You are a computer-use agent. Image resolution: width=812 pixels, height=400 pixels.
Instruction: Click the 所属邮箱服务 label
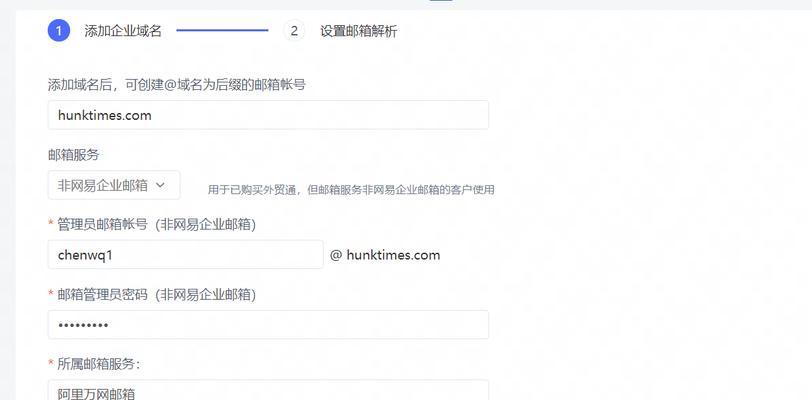98,364
